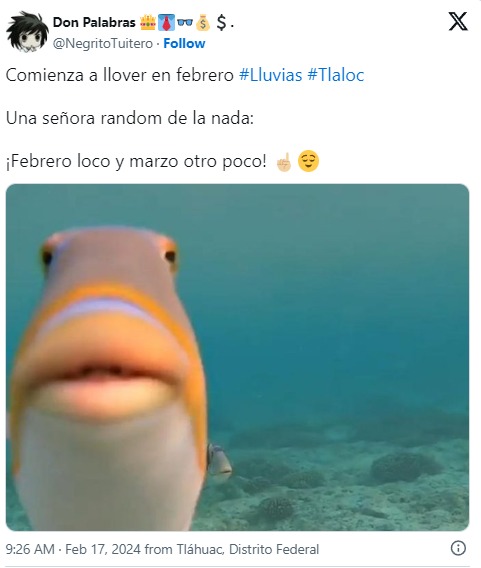Click the money bag emoji in display name
The width and height of the screenshot is (481, 568).
(x=203, y=22)
